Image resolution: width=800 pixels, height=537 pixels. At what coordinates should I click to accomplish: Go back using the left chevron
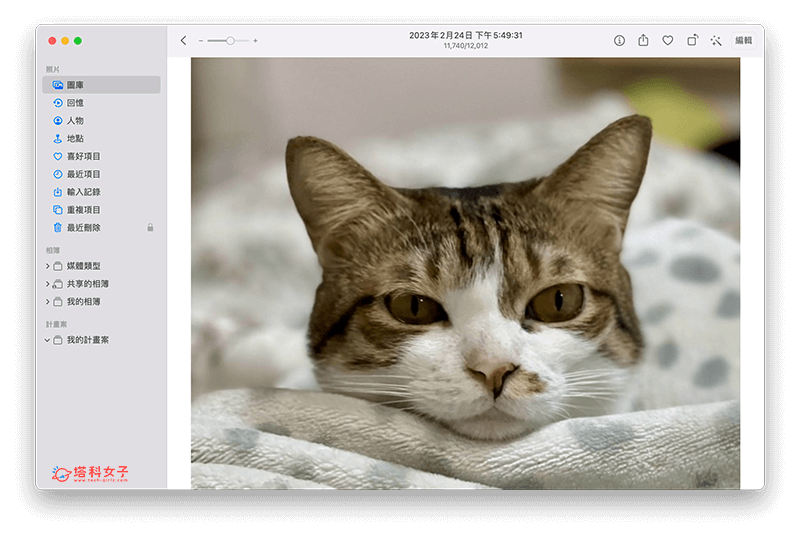184,40
